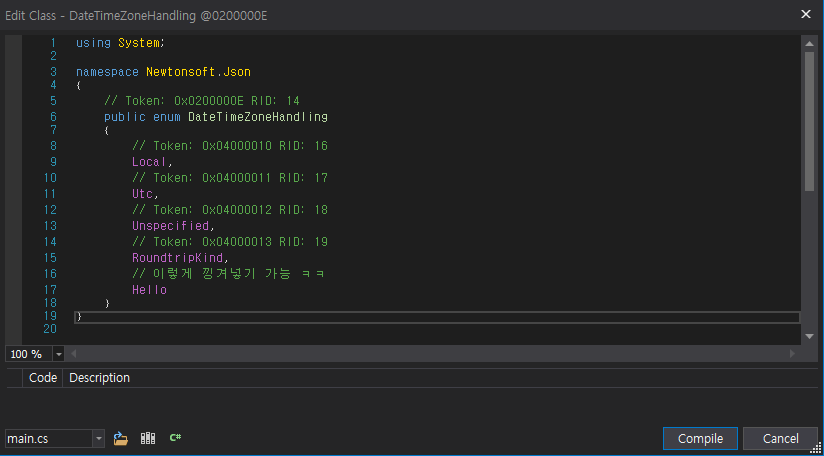Open the main.cs file dropdown
The width and height of the screenshot is (824, 456).
click(x=98, y=438)
